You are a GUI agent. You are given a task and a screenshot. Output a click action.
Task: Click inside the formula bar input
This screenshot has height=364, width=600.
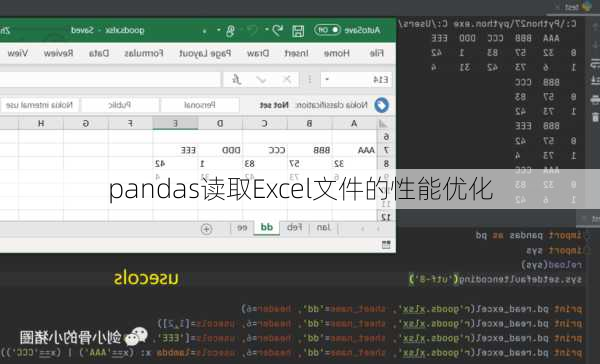(110, 80)
